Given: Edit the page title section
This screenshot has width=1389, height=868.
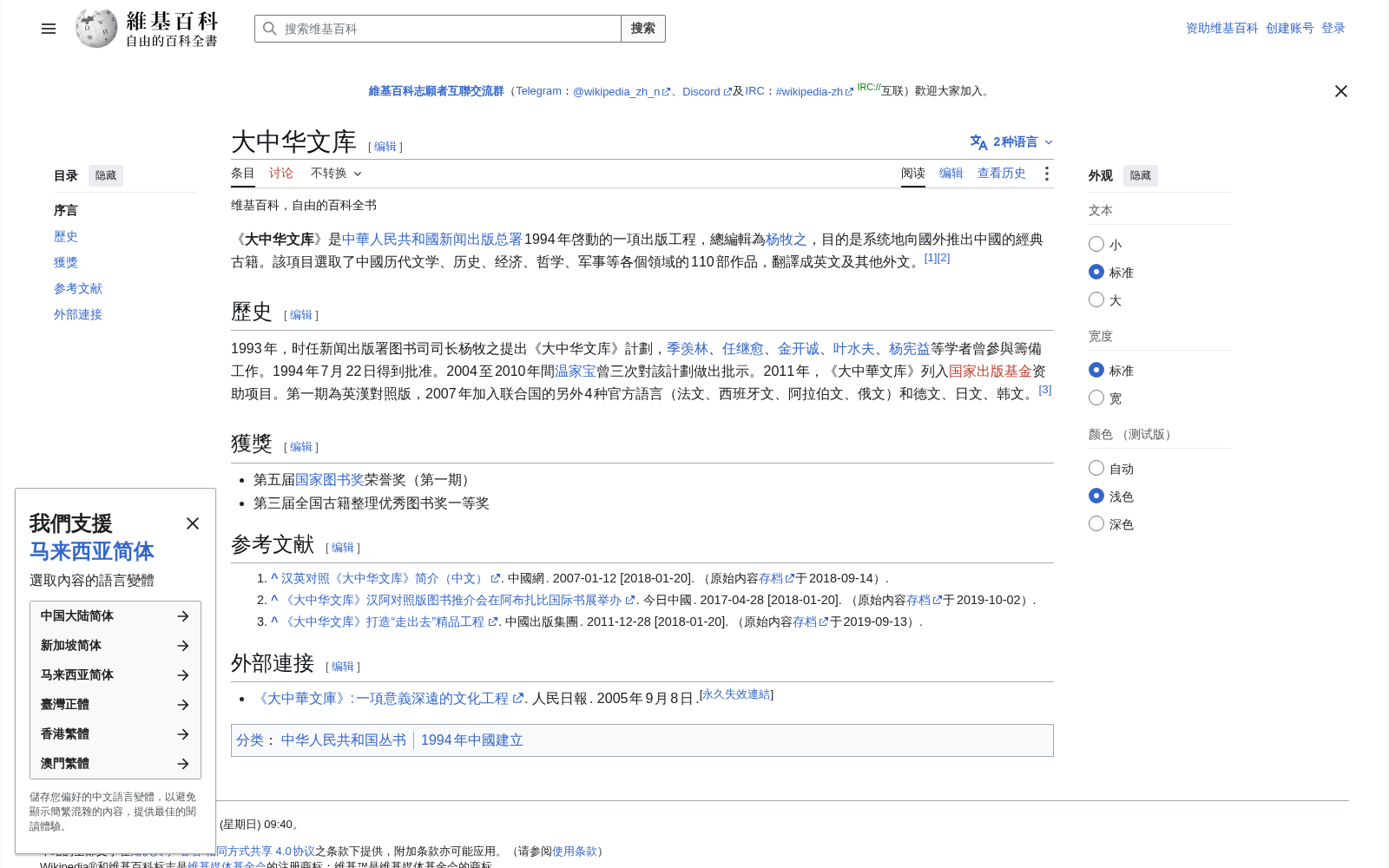Looking at the screenshot, I should click(x=385, y=147).
